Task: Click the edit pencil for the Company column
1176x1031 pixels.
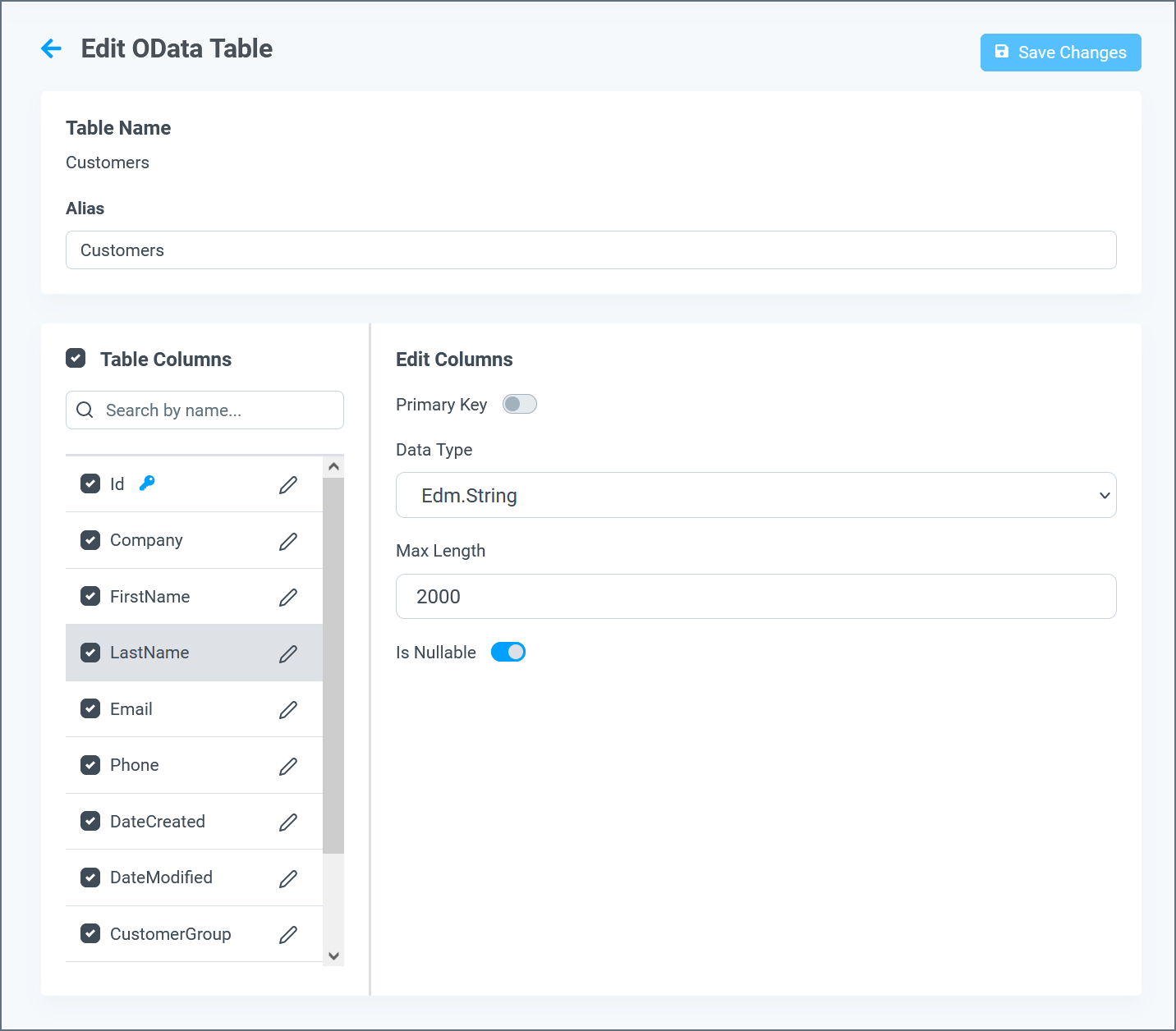Action: tap(288, 541)
